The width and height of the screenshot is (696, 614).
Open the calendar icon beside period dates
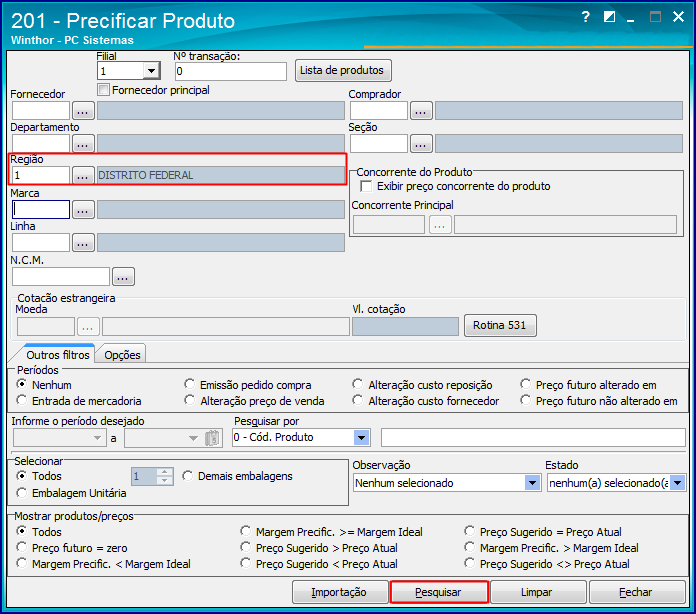point(213,438)
